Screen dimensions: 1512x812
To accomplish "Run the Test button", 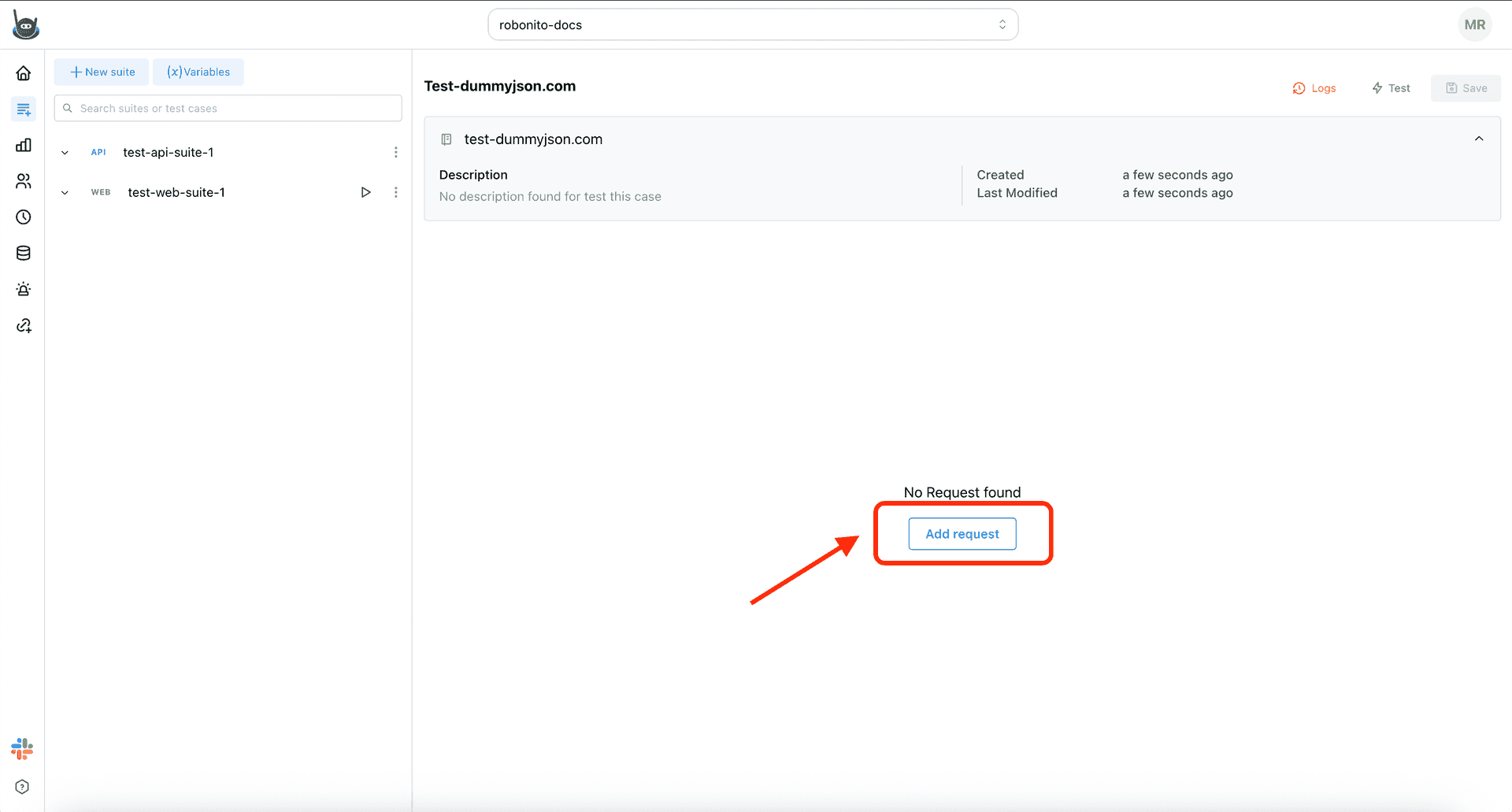I will 1391,88.
